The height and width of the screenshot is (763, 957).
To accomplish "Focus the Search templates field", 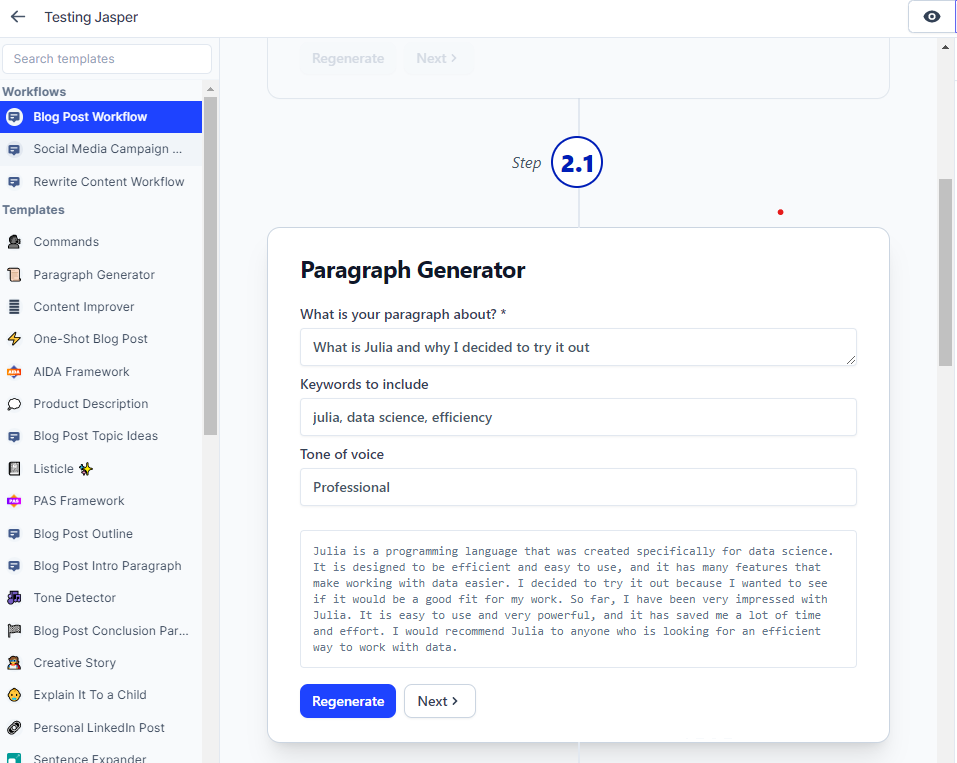I will tap(107, 59).
